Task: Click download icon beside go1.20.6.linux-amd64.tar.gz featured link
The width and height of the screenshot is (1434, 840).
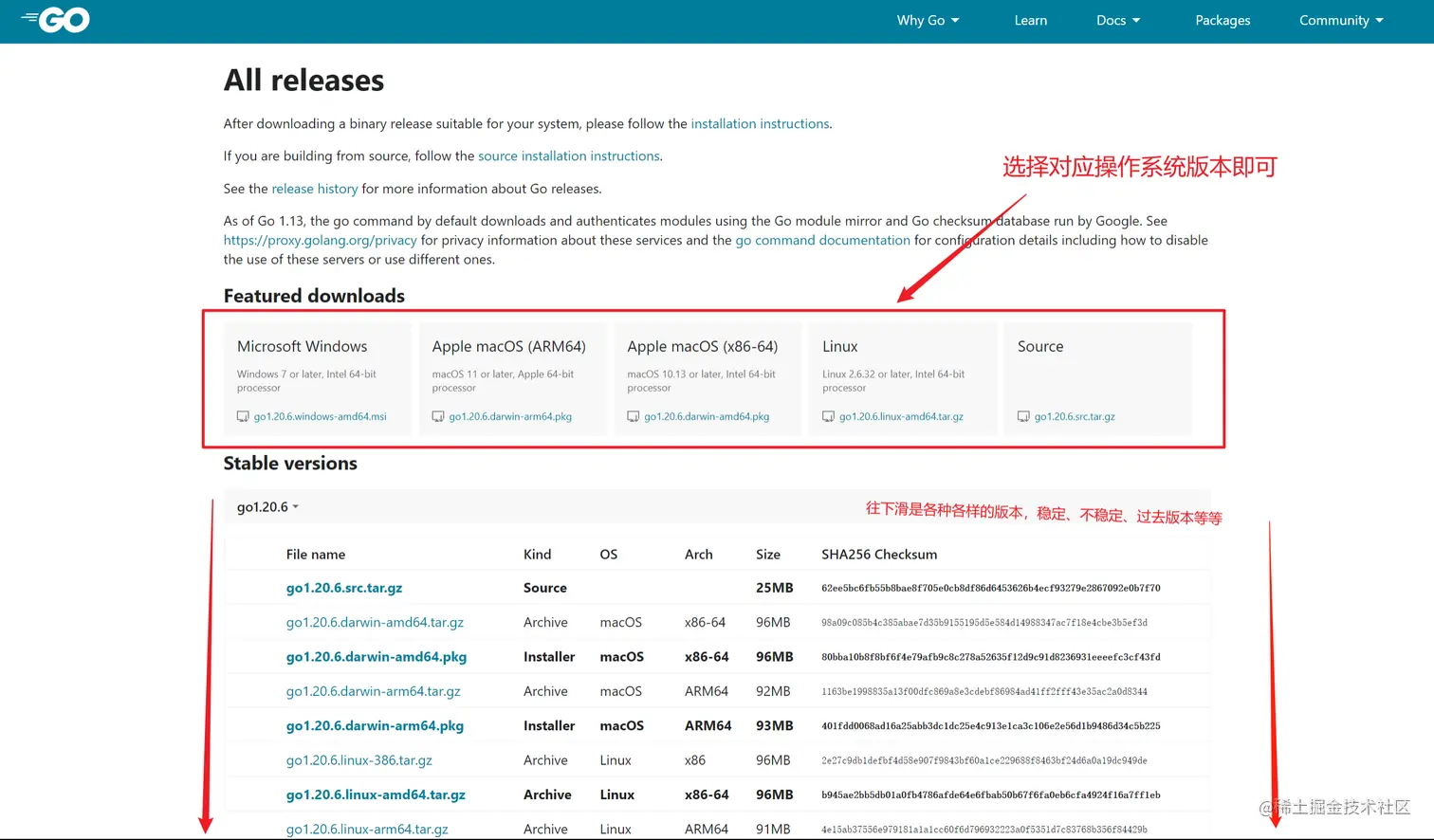Action: 829,416
